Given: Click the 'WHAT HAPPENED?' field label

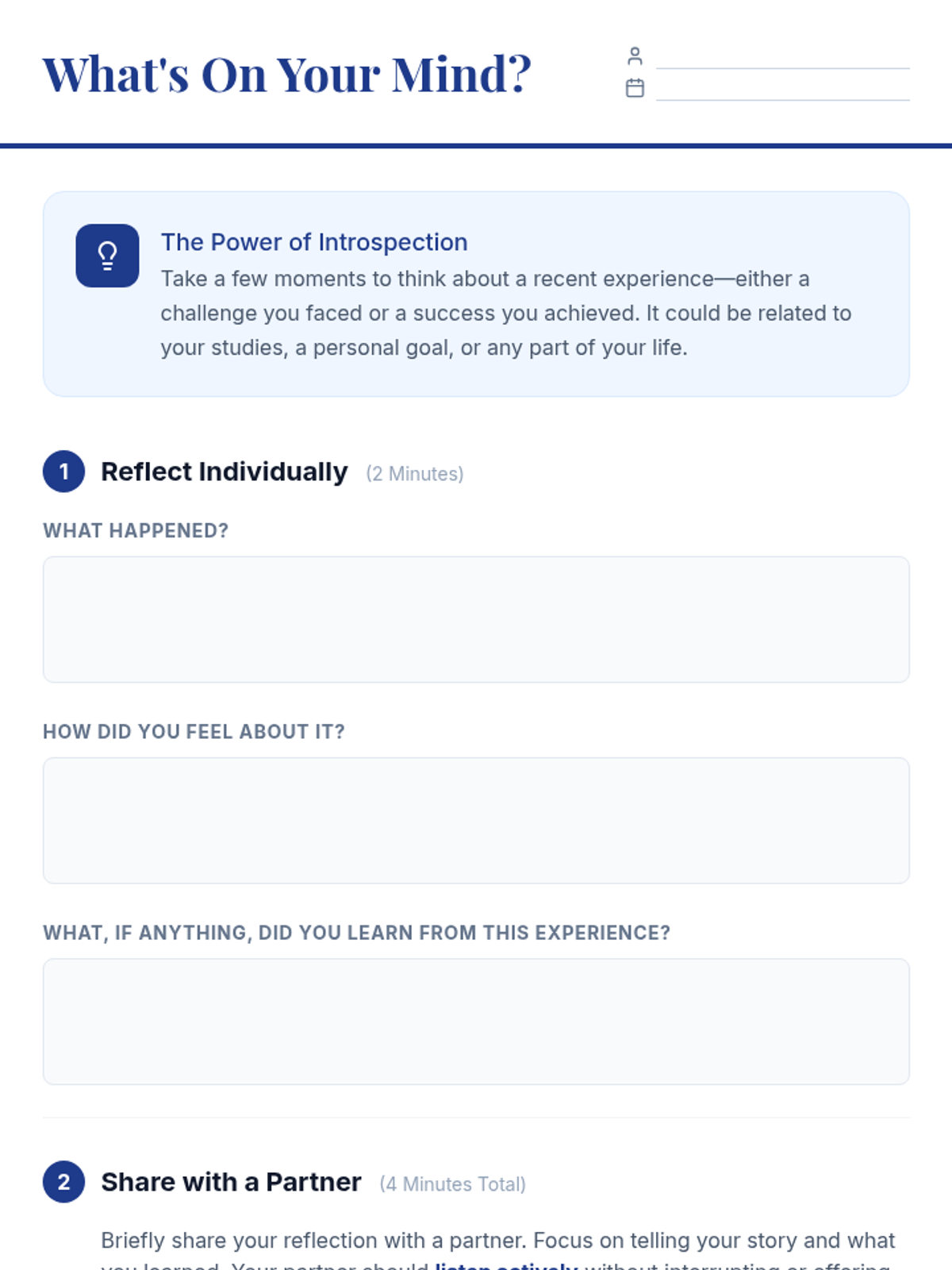Looking at the screenshot, I should point(136,531).
